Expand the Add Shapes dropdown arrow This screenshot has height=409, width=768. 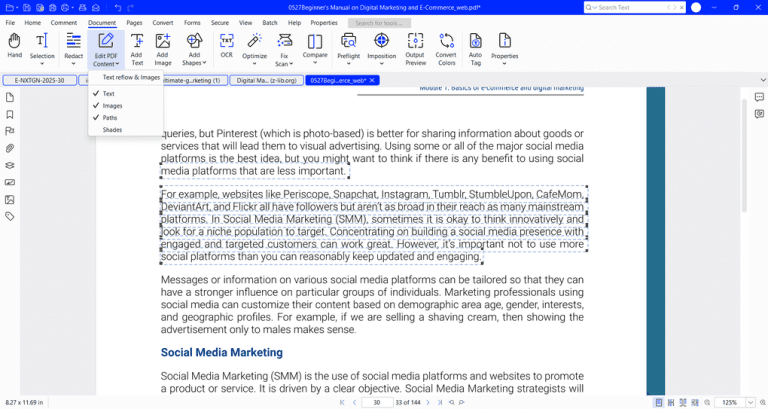point(204,63)
